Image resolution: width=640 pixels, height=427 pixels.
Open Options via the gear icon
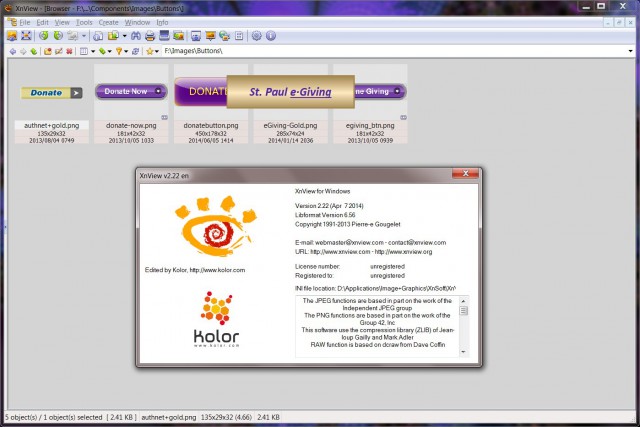(256, 36)
